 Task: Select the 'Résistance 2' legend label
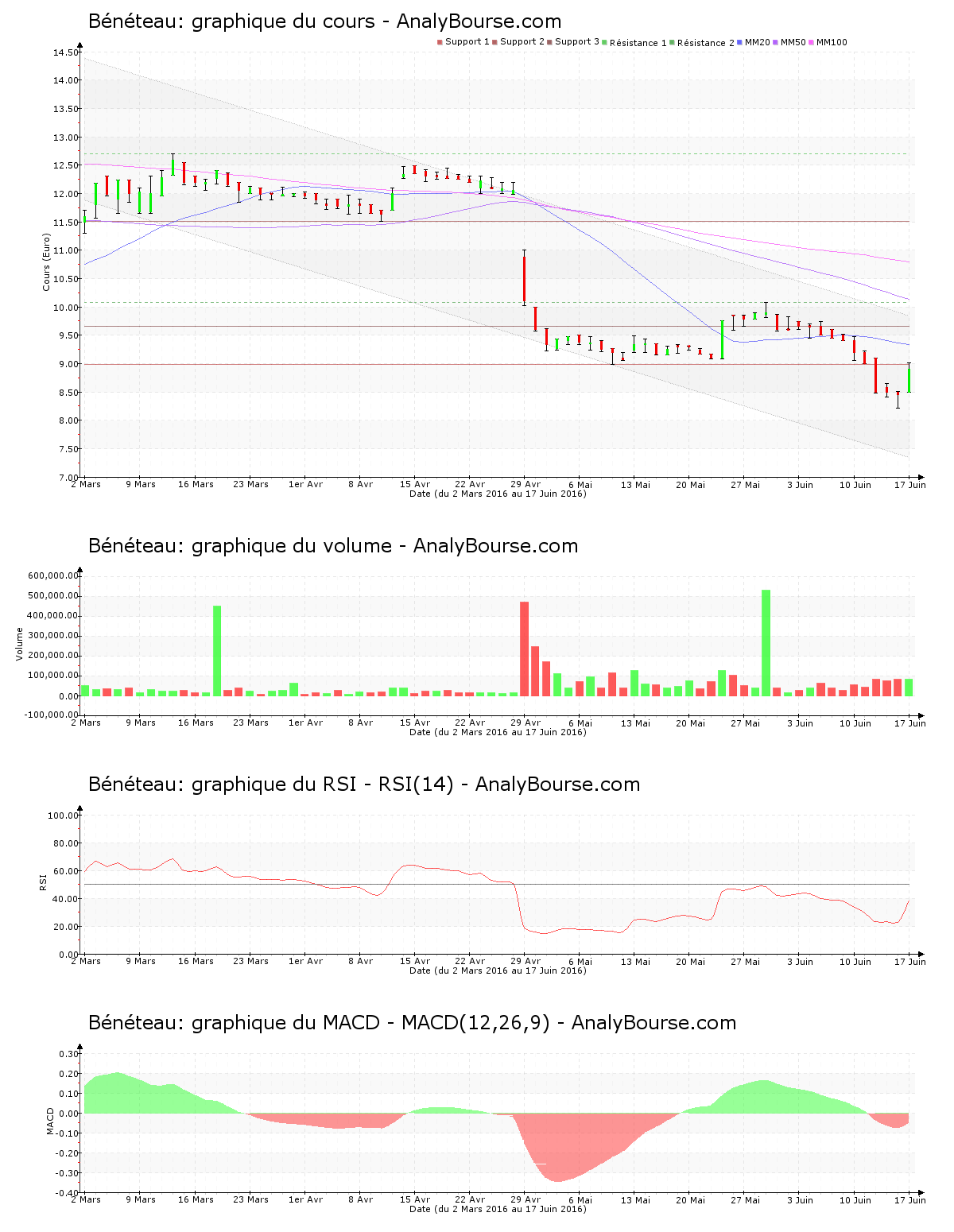pos(706,43)
